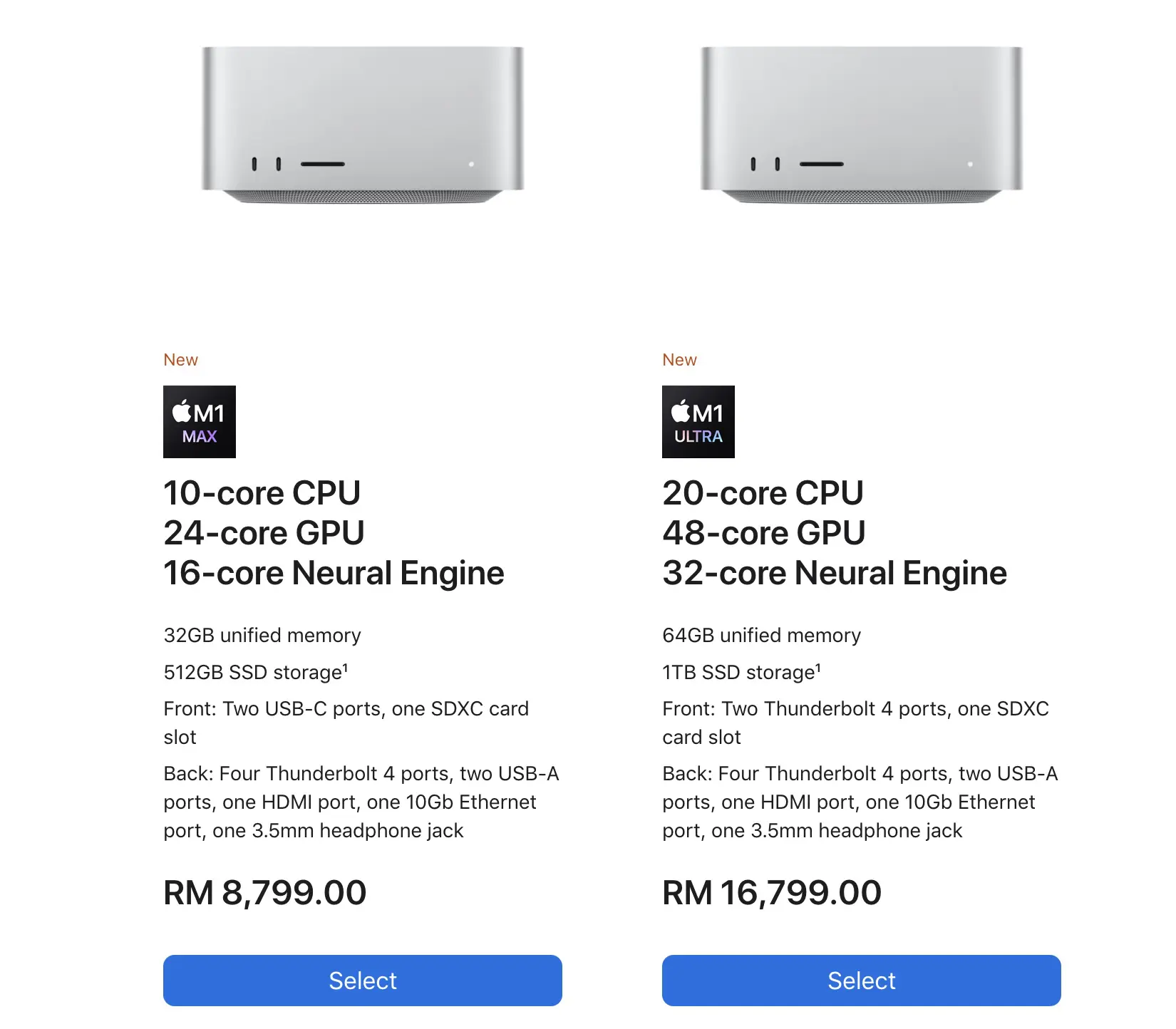1176x1029 pixels.
Task: Click the SDXC card slot on the M1 Max Mac Studio
Action: click(323, 164)
